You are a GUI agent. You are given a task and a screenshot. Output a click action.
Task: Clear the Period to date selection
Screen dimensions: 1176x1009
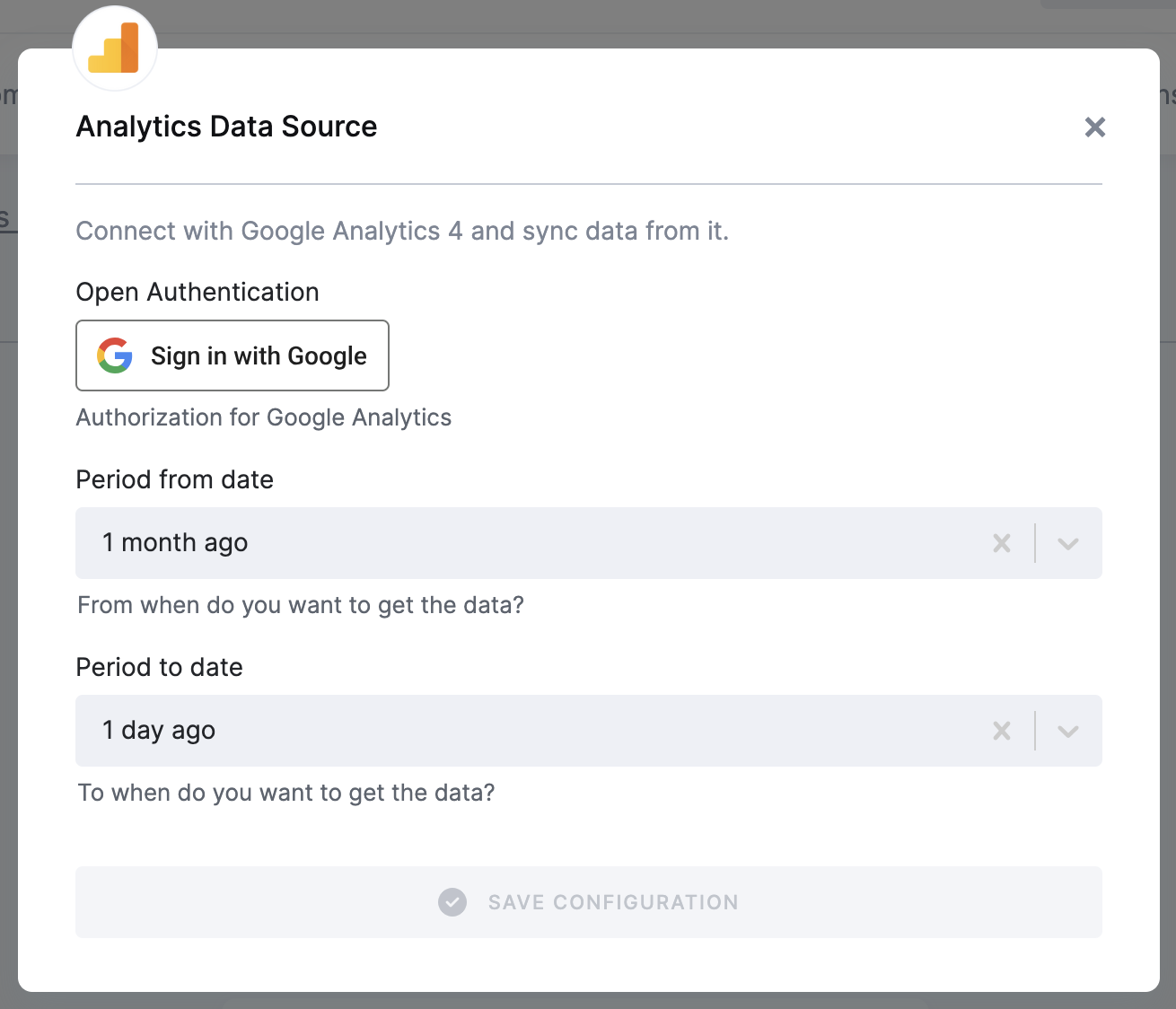point(1002,731)
